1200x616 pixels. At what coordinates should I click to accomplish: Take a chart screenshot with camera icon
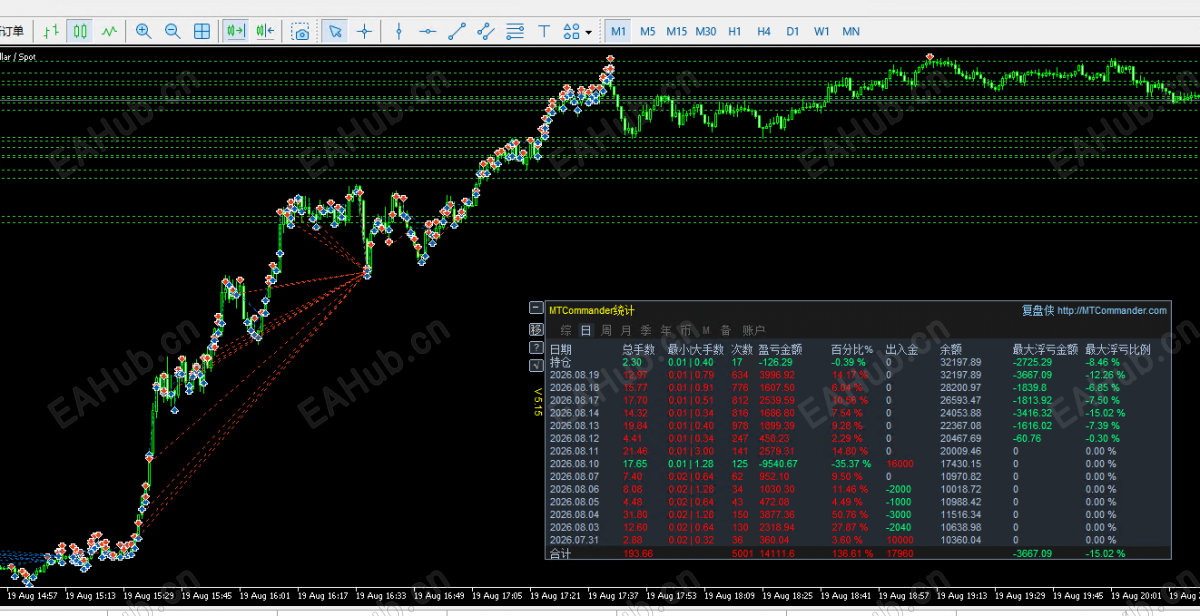pos(300,31)
